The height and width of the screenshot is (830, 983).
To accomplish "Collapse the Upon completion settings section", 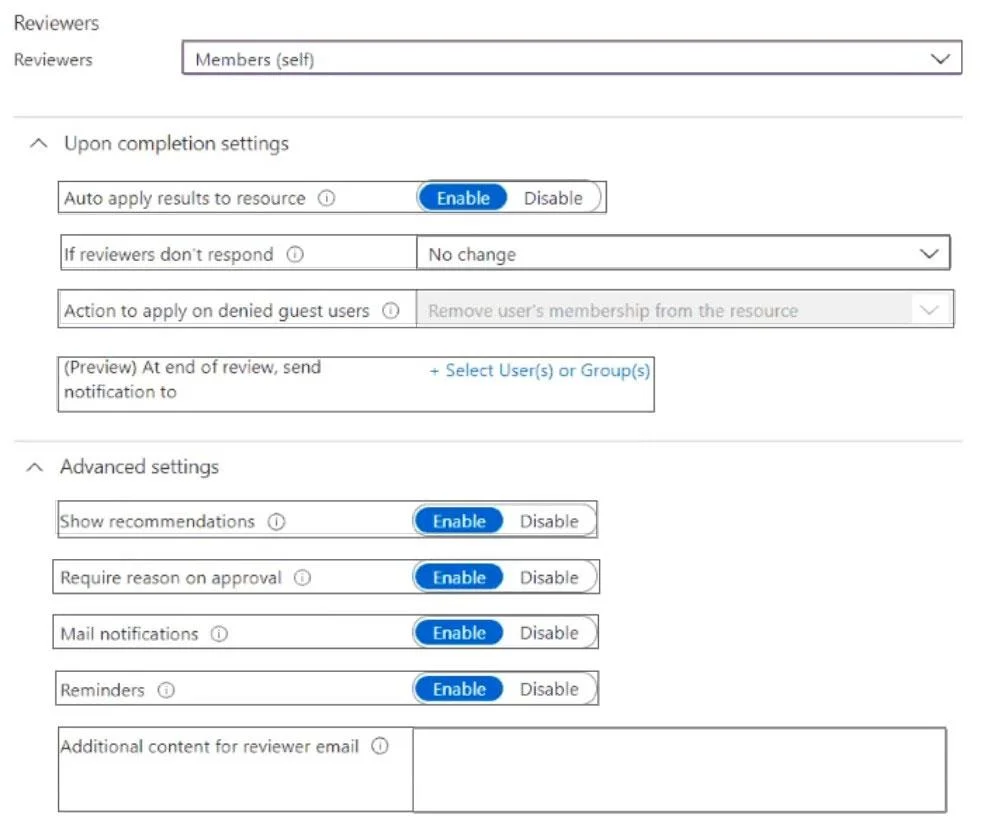I will click(38, 143).
